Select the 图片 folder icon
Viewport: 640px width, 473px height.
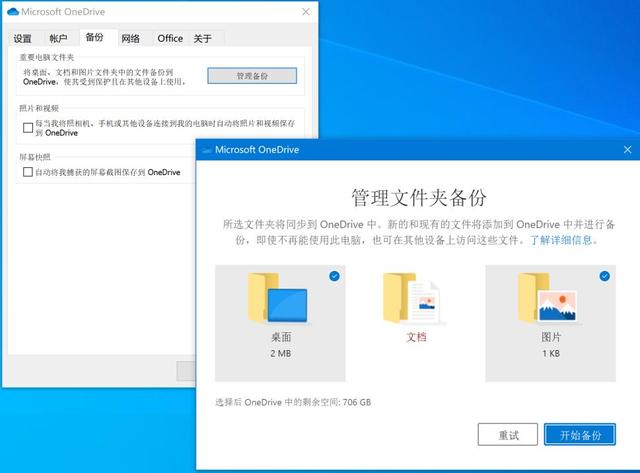pyautogui.click(x=548, y=298)
